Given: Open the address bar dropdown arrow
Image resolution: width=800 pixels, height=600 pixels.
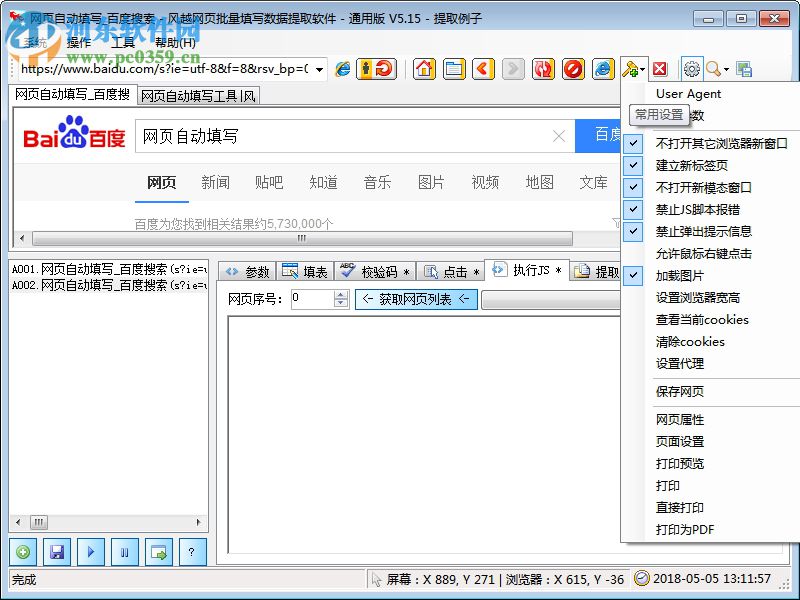Looking at the screenshot, I should click(321, 69).
